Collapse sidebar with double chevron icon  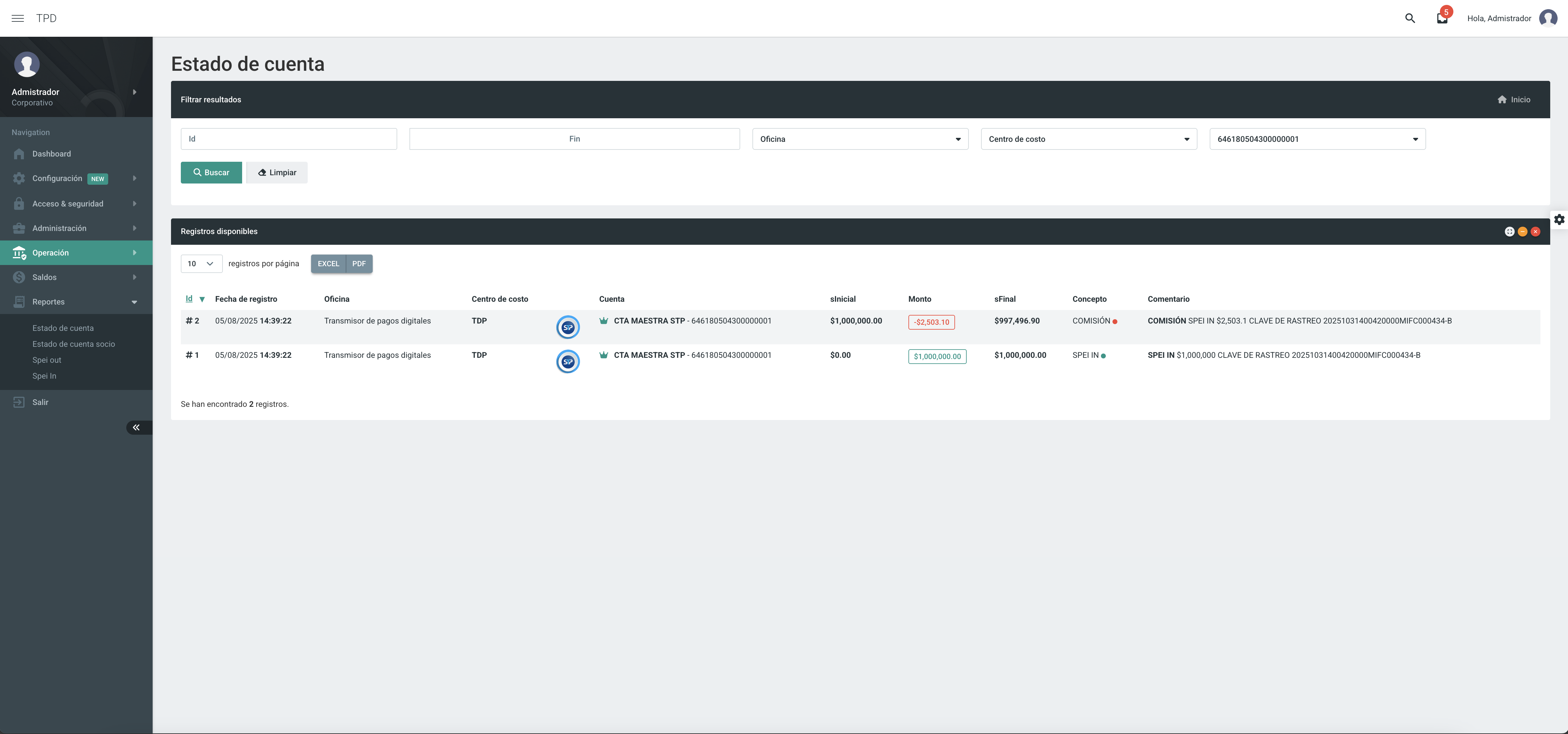coord(136,427)
